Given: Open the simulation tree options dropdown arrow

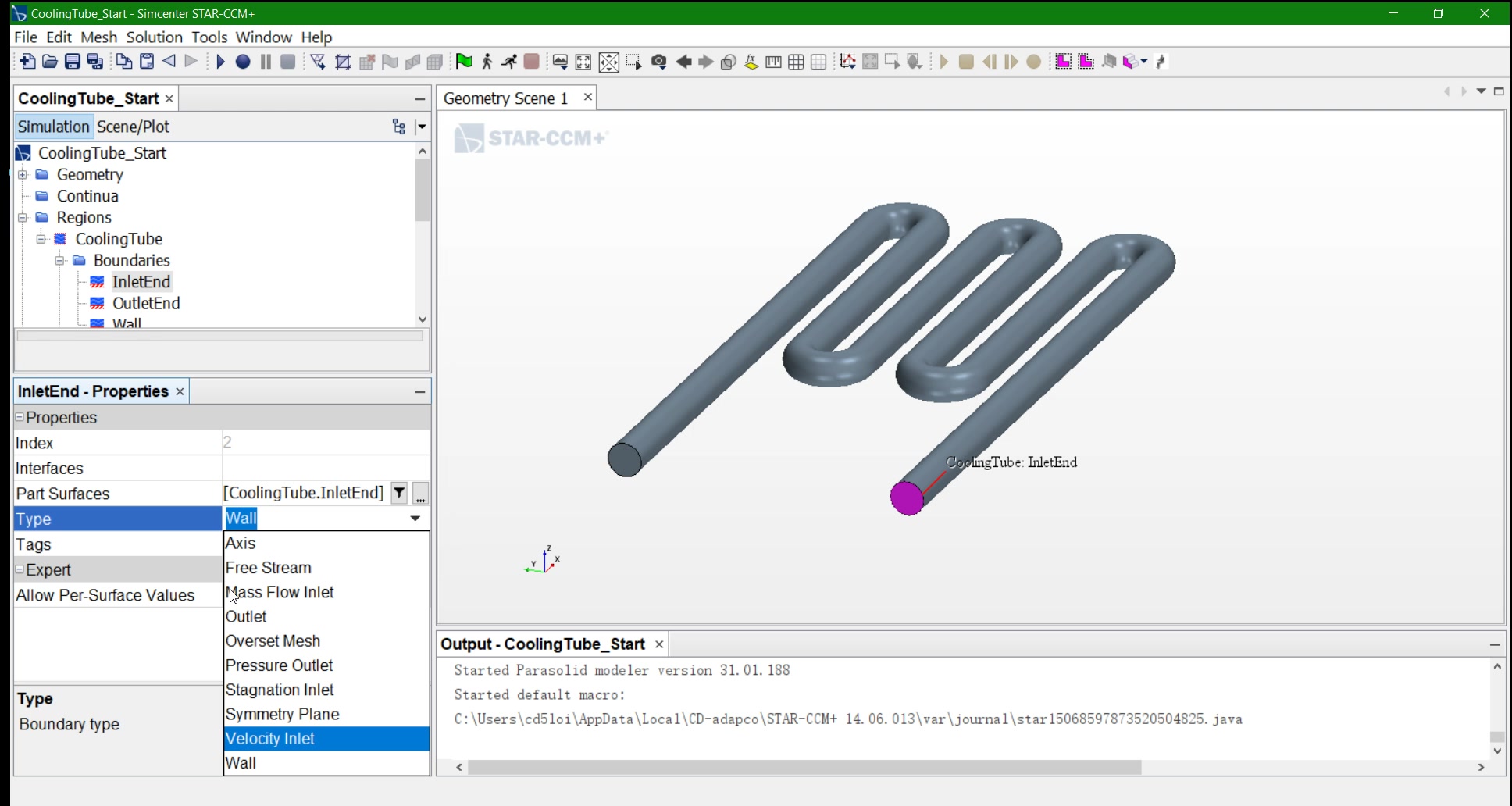Looking at the screenshot, I should point(422,127).
